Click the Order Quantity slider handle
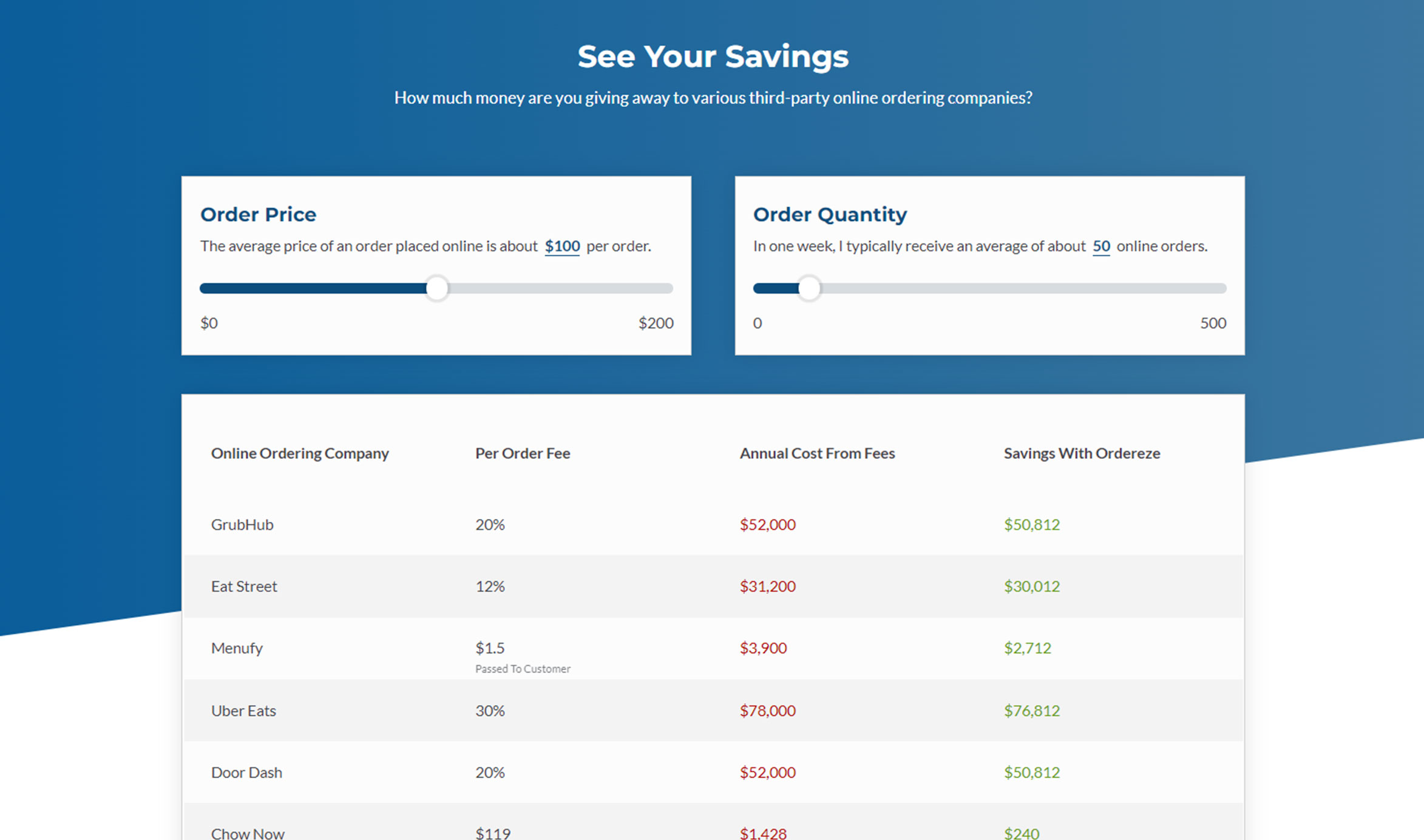Image resolution: width=1424 pixels, height=840 pixels. 809,288
